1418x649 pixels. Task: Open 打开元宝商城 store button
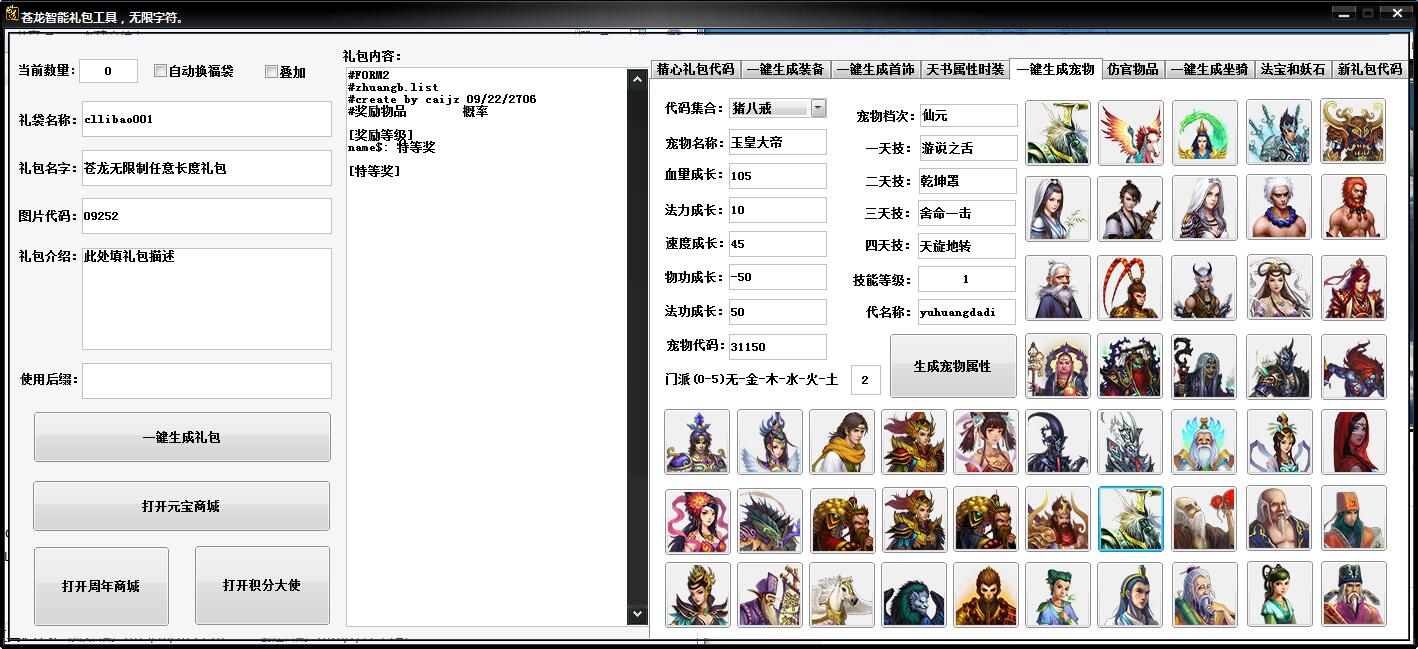click(x=181, y=506)
